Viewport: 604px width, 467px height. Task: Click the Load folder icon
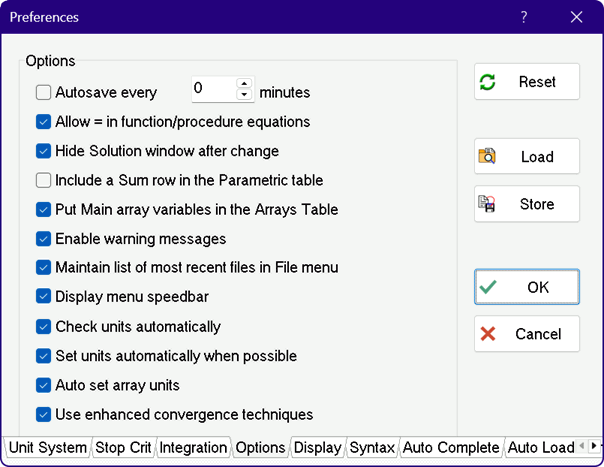(488, 157)
